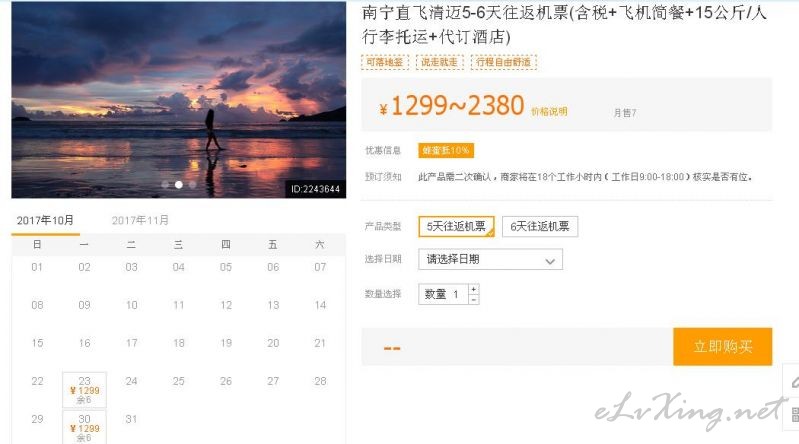Select the 5天往返机票 product type
Viewport: 799px width, 444px height.
coord(456,226)
